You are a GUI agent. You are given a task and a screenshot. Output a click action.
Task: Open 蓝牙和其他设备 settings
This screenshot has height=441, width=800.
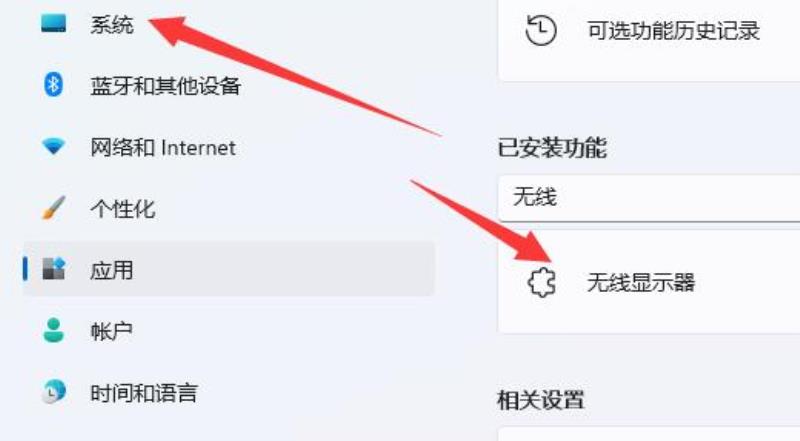click(x=165, y=86)
